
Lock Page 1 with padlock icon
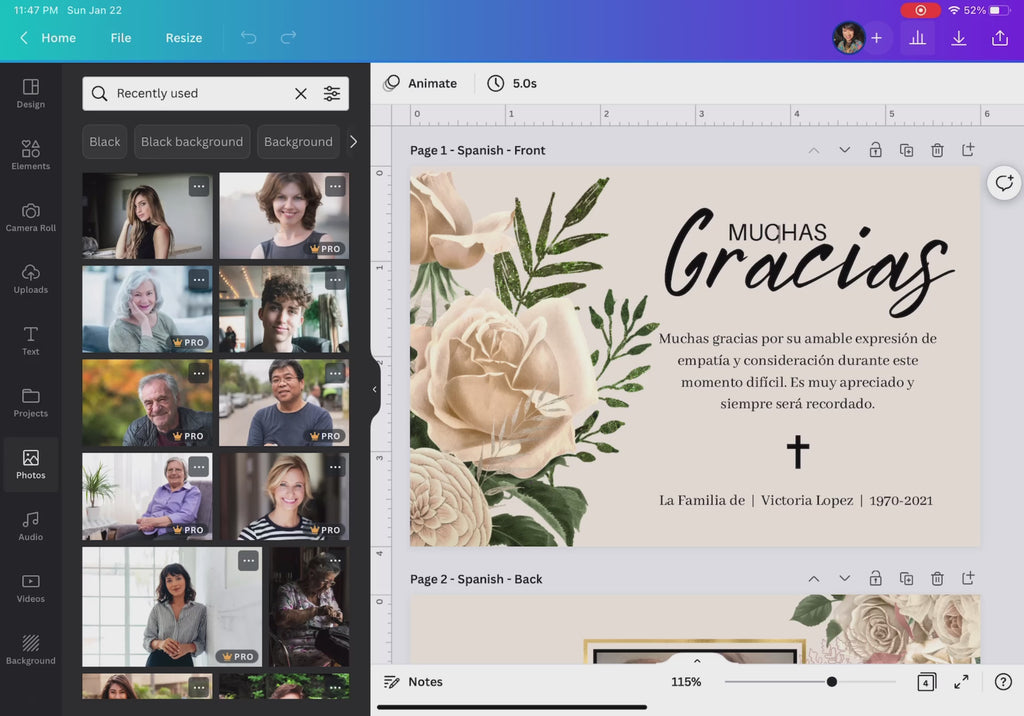click(875, 150)
